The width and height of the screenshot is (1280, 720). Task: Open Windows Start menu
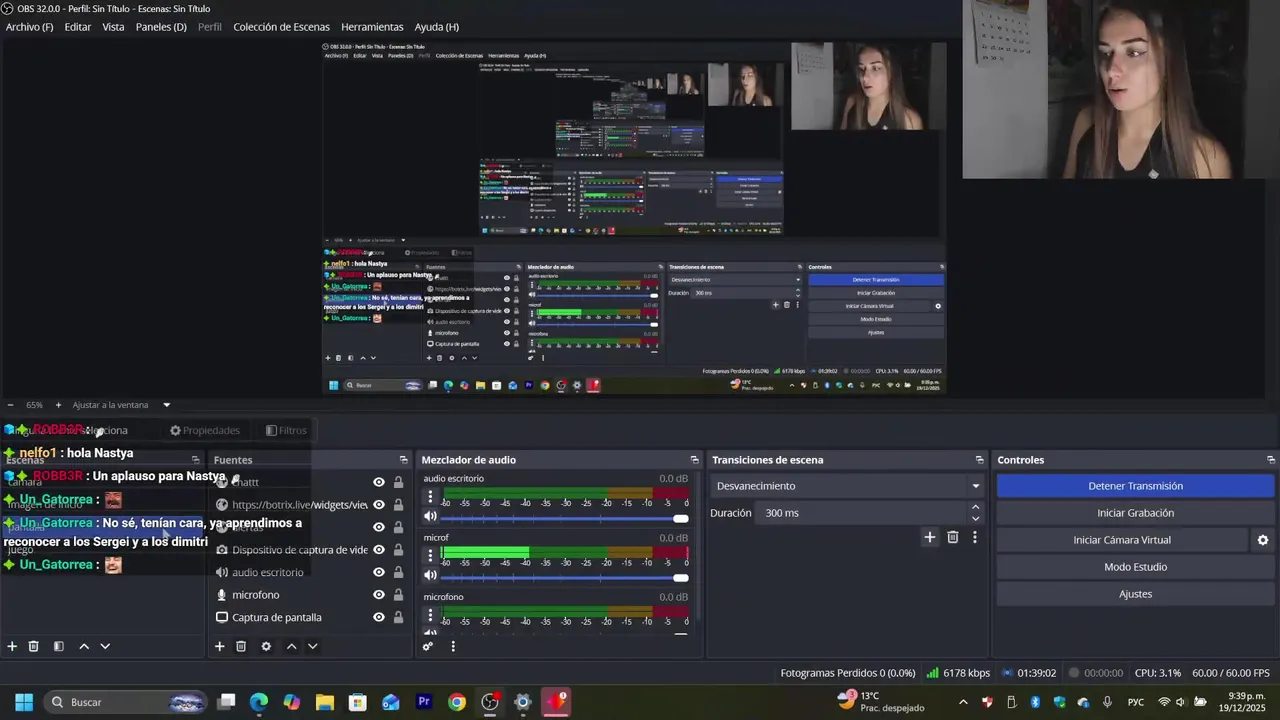tap(24, 702)
